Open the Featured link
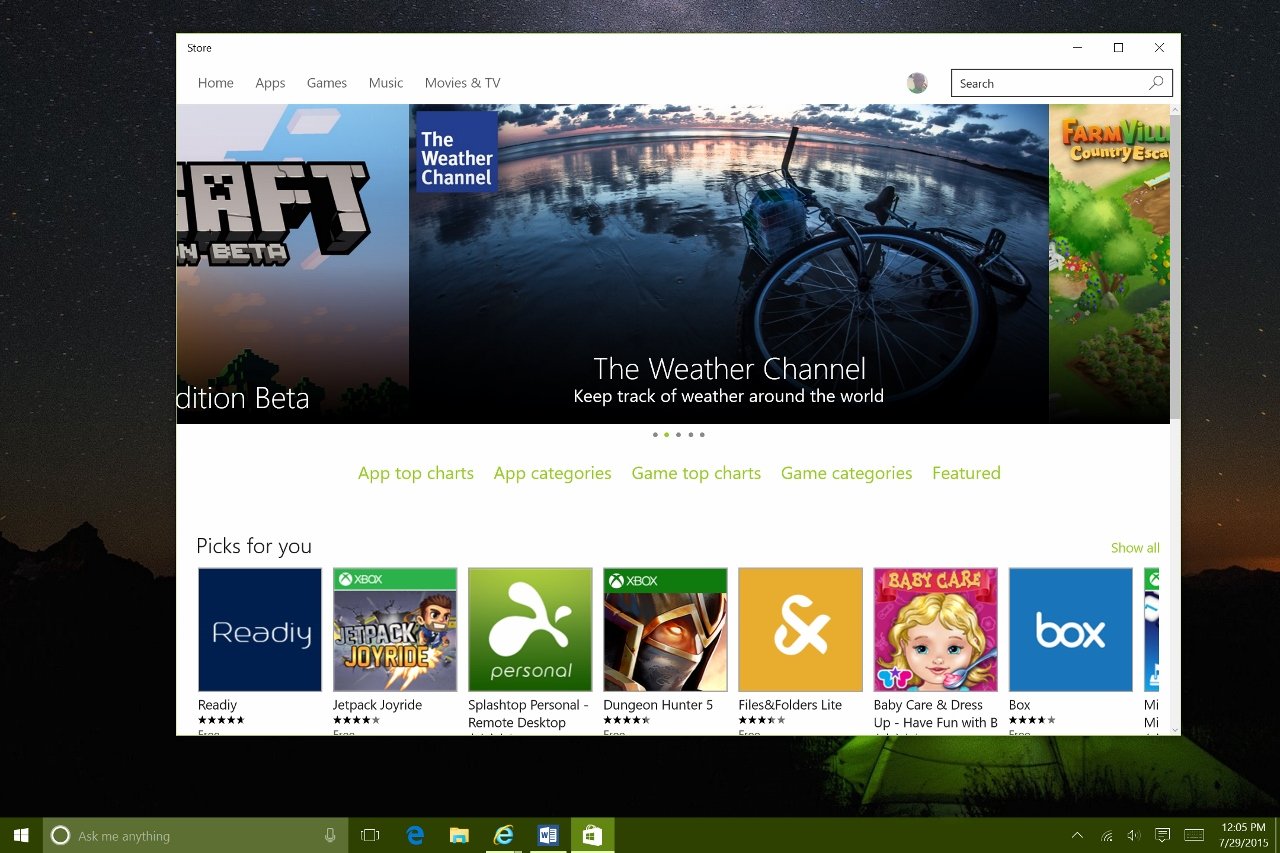 pos(966,473)
